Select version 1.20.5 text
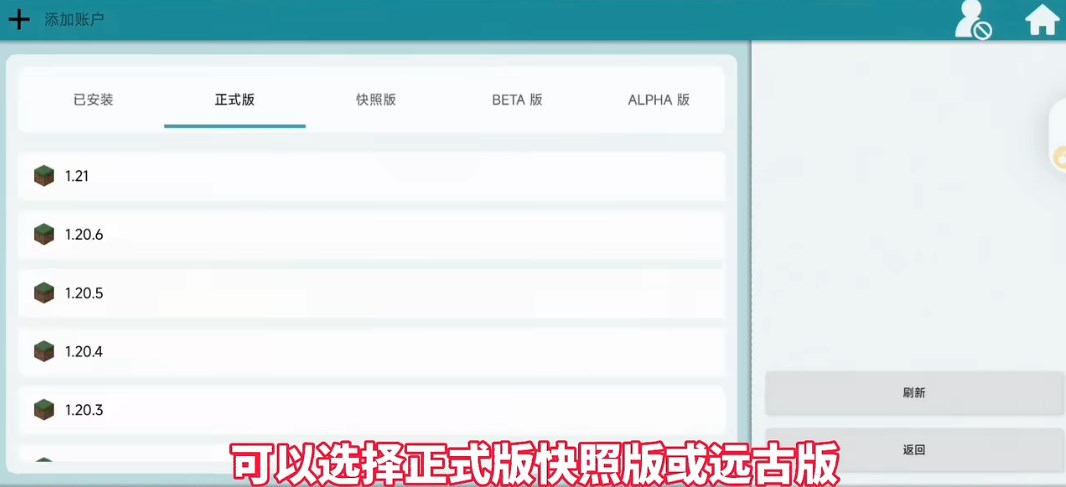 coord(84,293)
